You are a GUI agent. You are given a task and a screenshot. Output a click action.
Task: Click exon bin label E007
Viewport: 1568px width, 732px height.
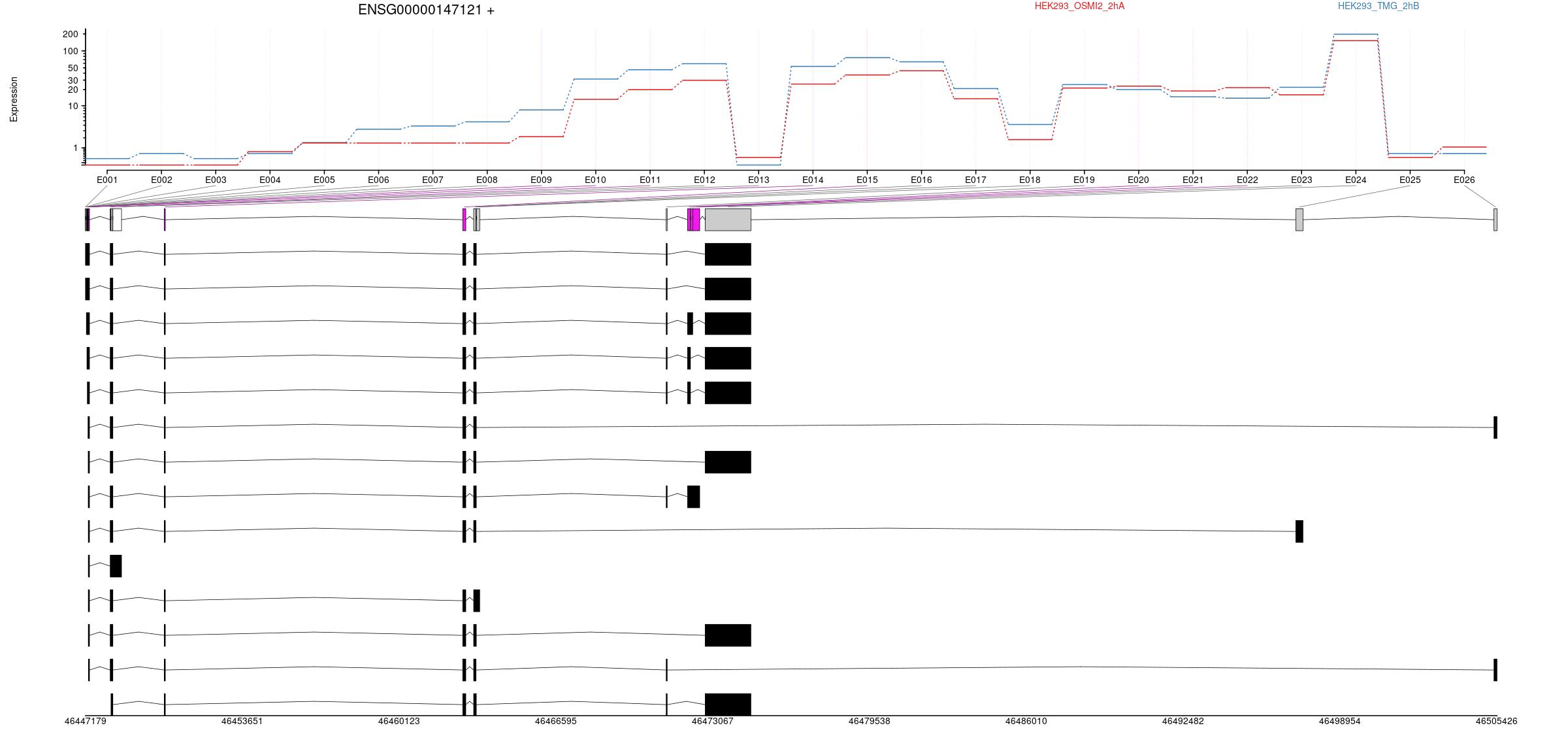point(433,180)
